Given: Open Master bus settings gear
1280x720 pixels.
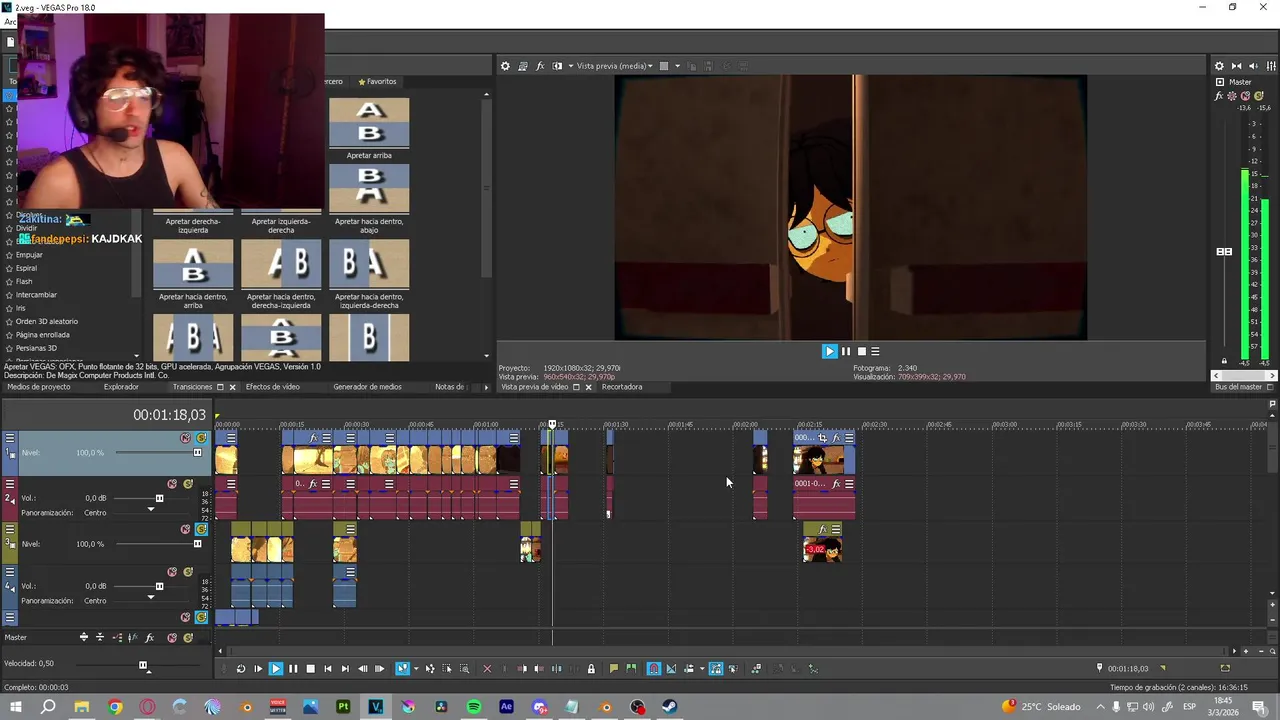Looking at the screenshot, I should tap(1219, 66).
